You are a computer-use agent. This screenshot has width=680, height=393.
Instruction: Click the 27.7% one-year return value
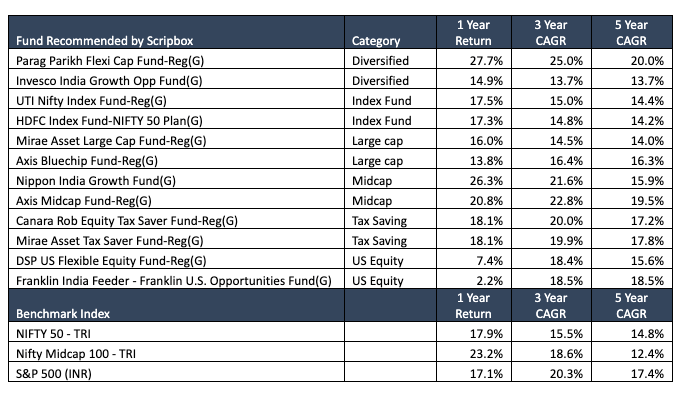[486, 61]
